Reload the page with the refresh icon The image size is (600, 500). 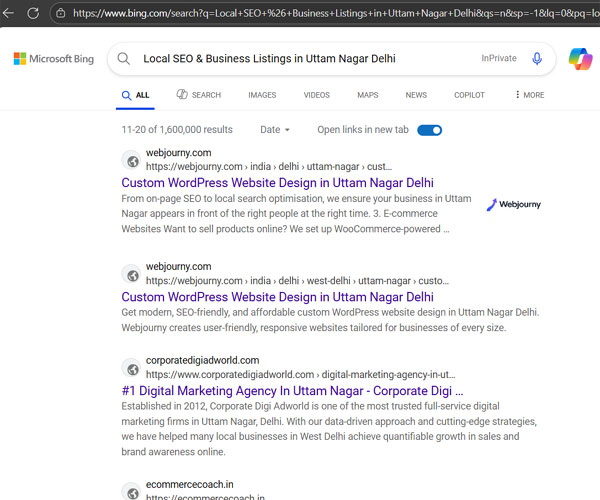[x=33, y=13]
